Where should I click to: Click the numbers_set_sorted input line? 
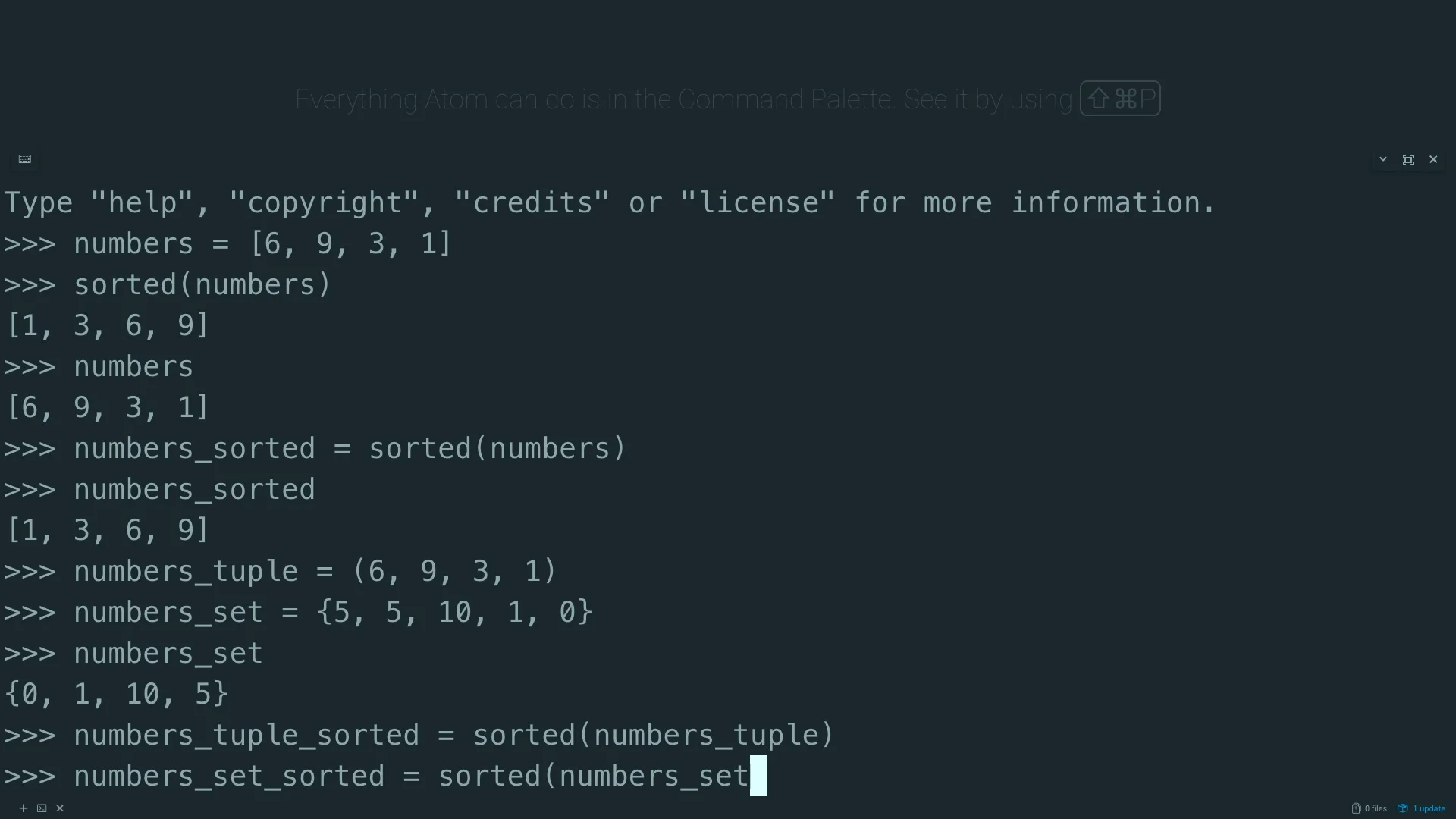click(x=385, y=776)
